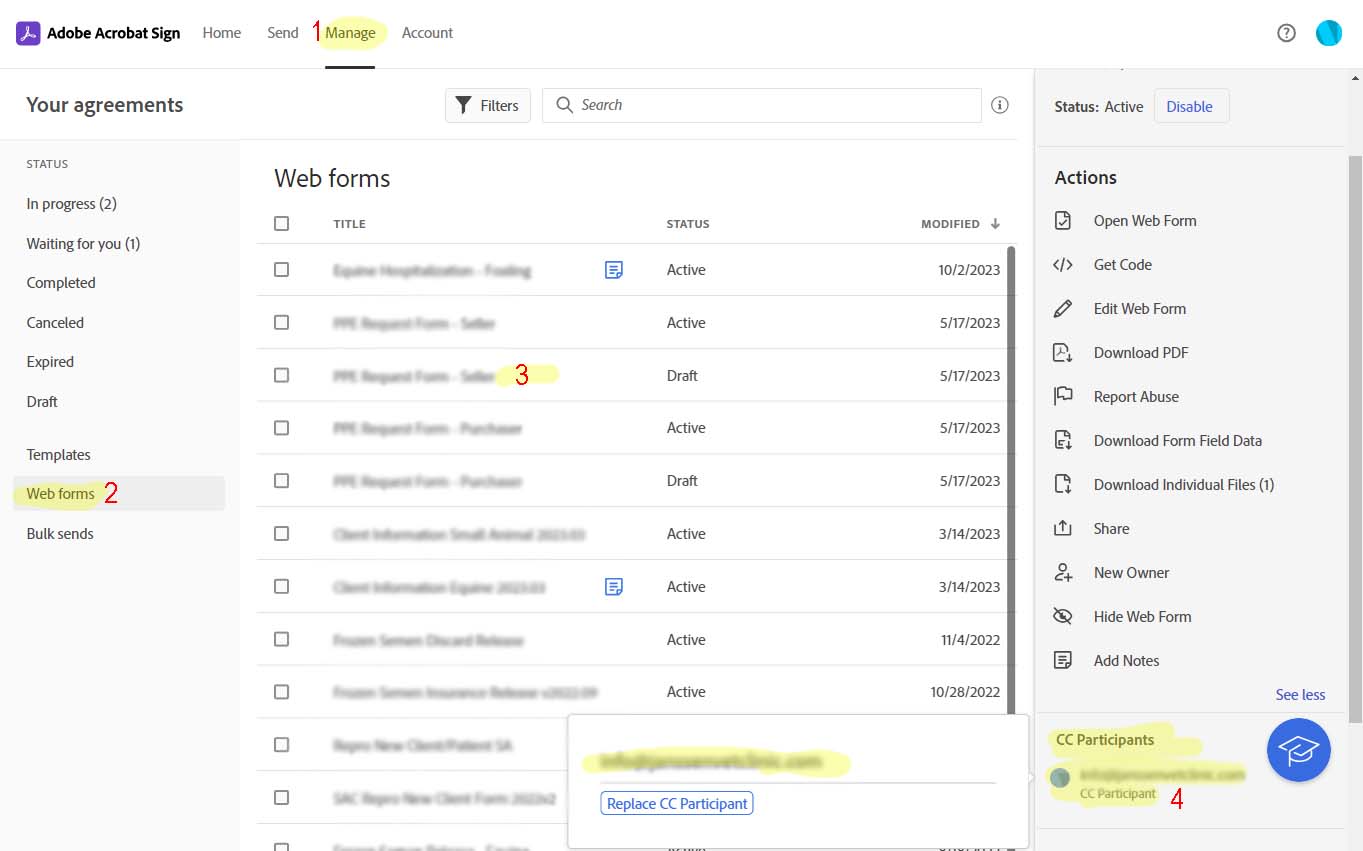Download the form as PDF
Screen dimensions: 1363x851
click(1140, 352)
